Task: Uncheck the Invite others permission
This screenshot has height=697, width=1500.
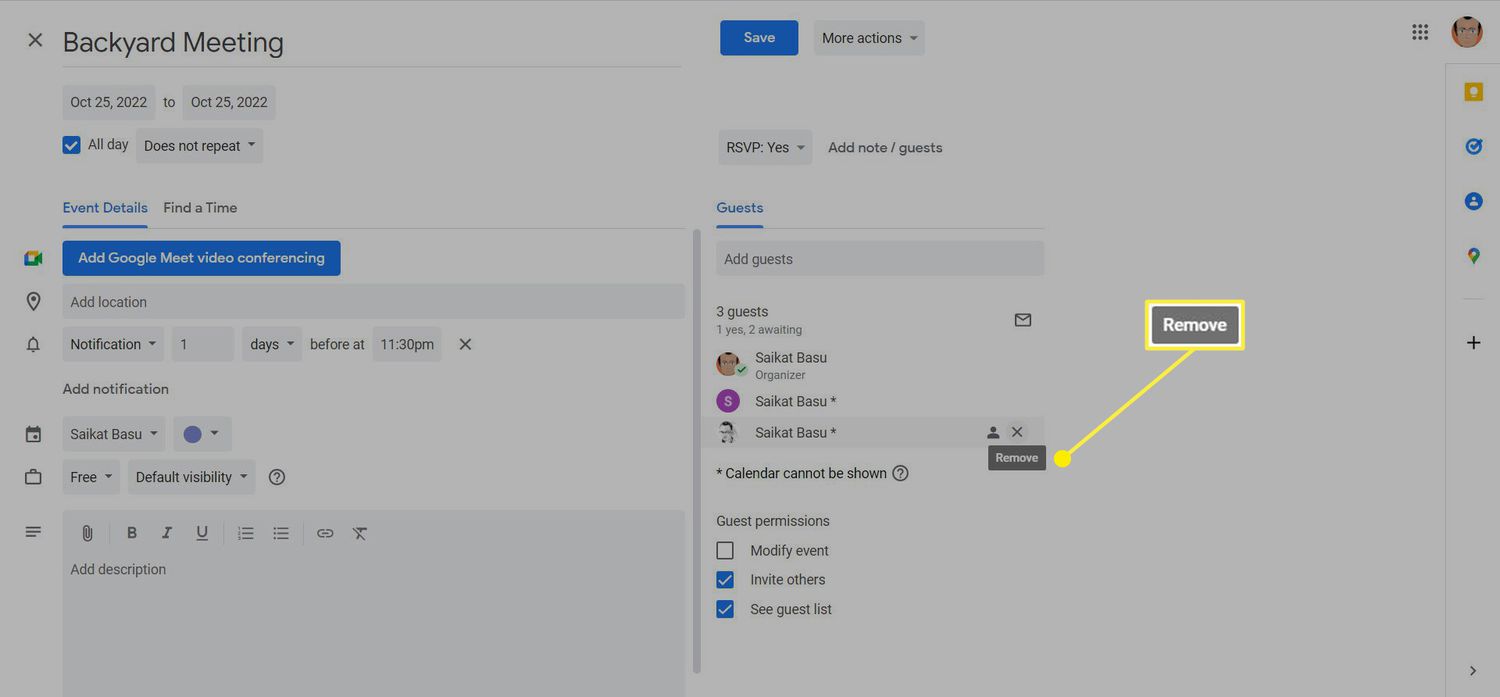Action: click(x=725, y=580)
